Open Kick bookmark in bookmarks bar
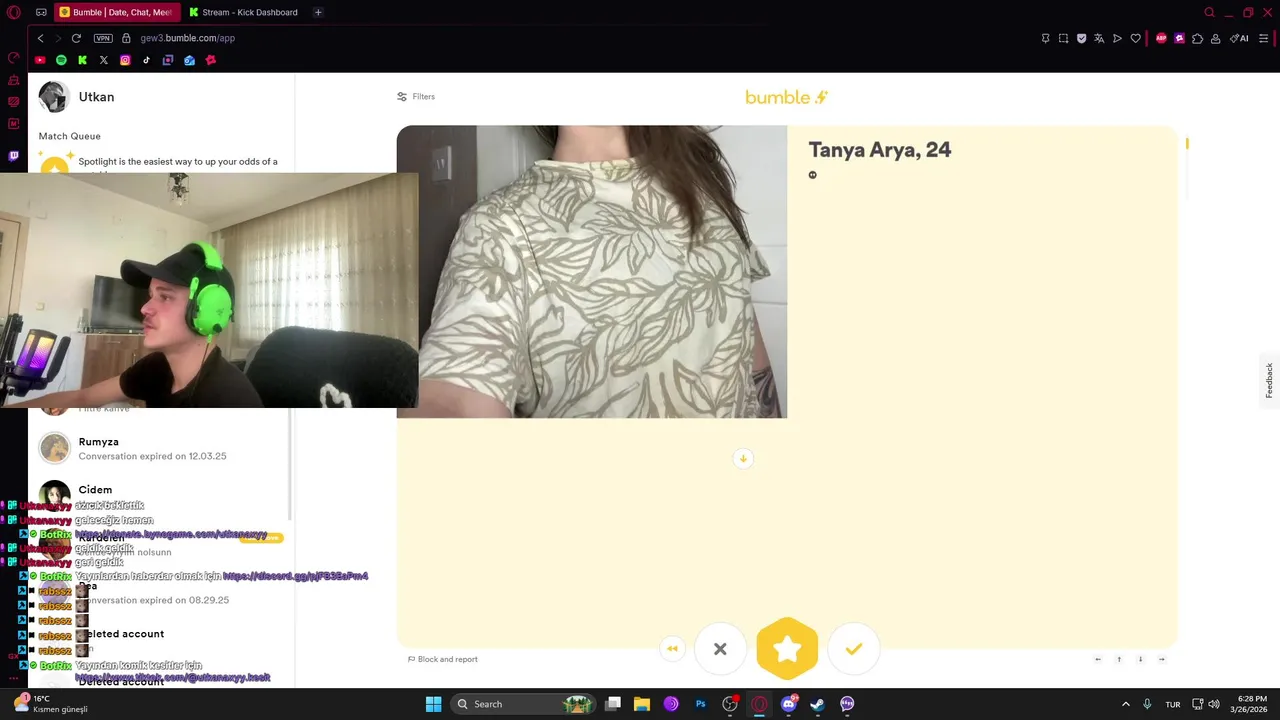The image size is (1280, 720). (x=82, y=60)
